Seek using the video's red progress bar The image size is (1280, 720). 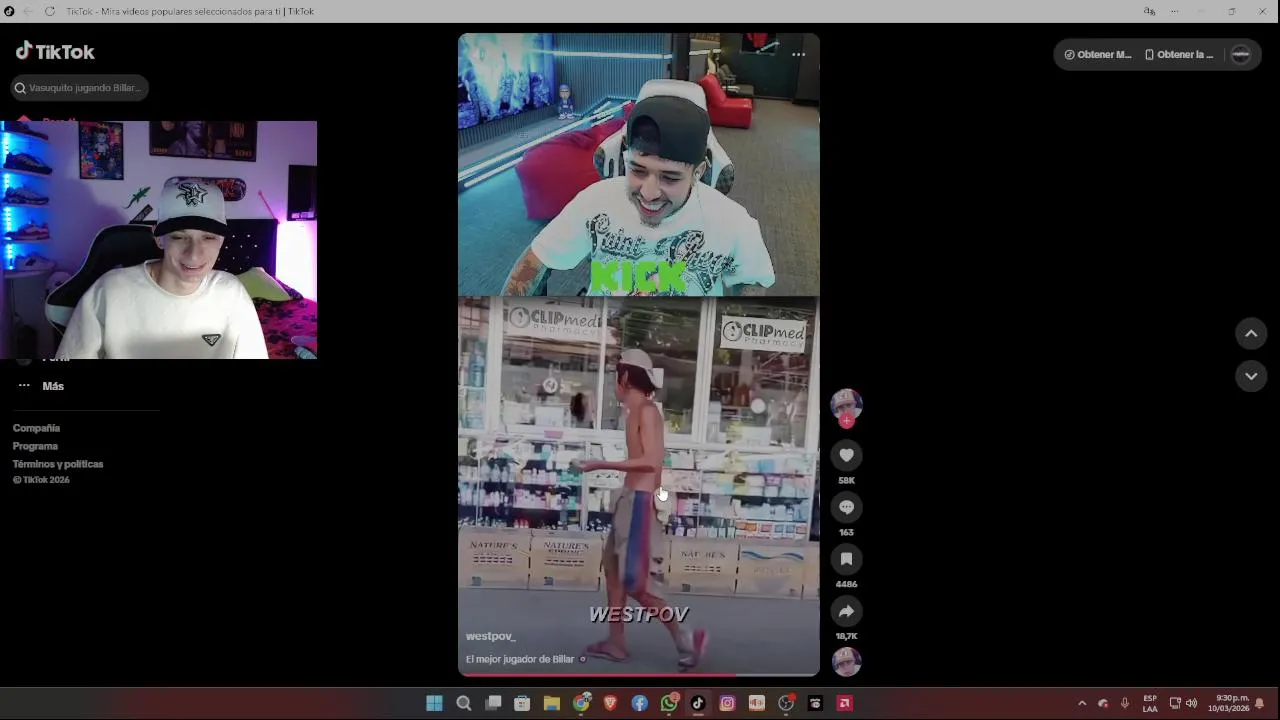pyautogui.click(x=639, y=675)
